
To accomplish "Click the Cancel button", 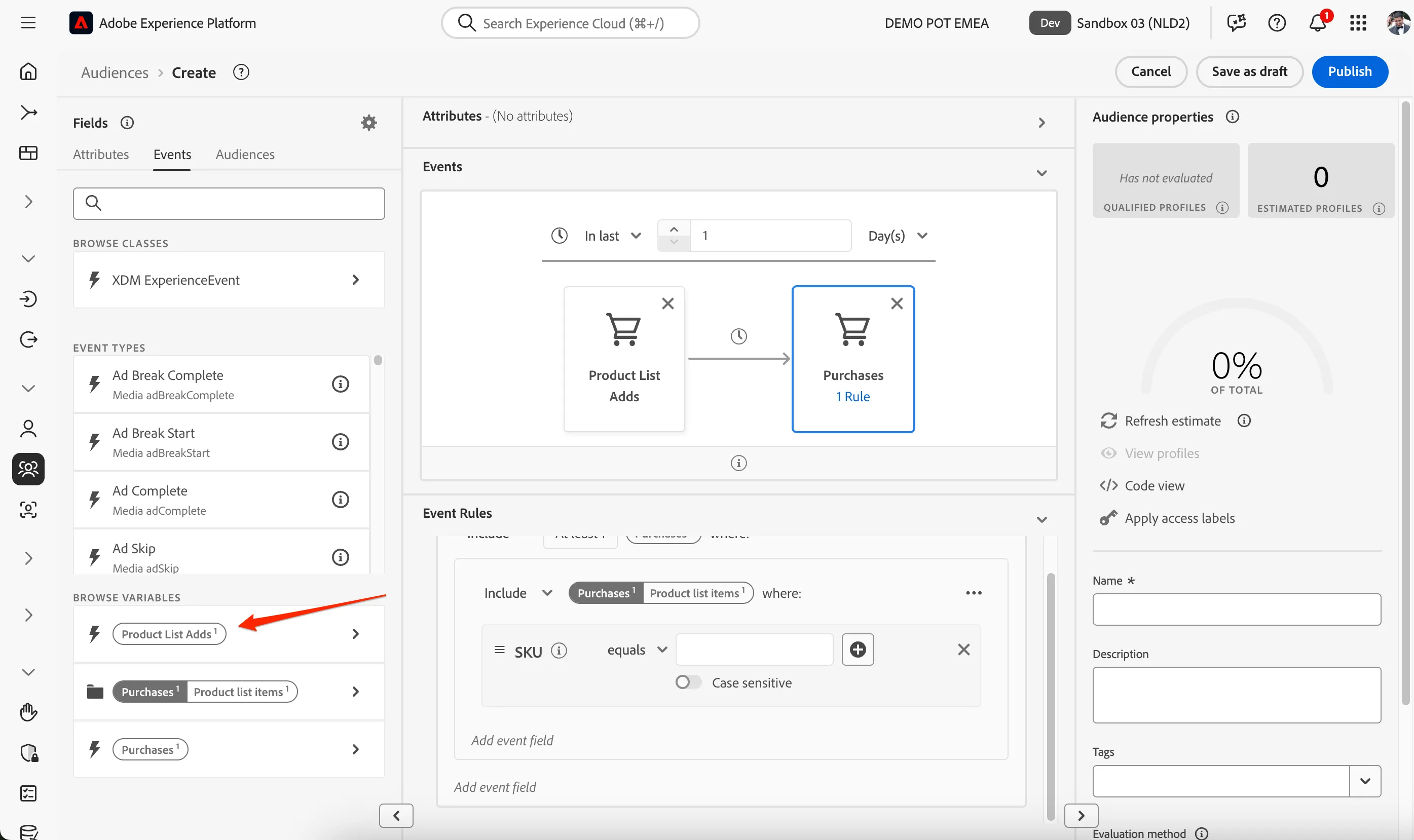I will point(1151,71).
